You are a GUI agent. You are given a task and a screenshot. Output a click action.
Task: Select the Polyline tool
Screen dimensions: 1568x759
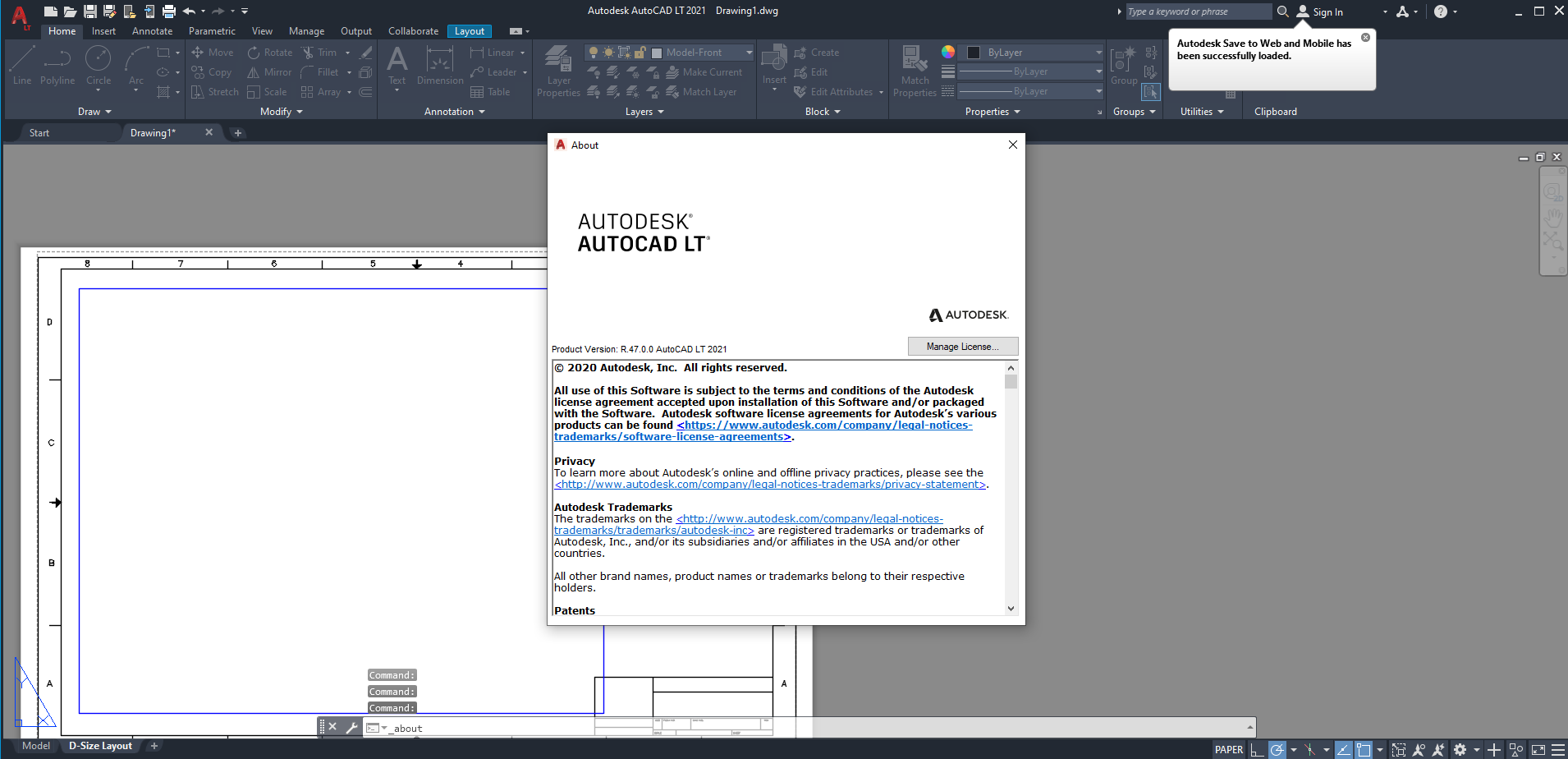[x=57, y=66]
